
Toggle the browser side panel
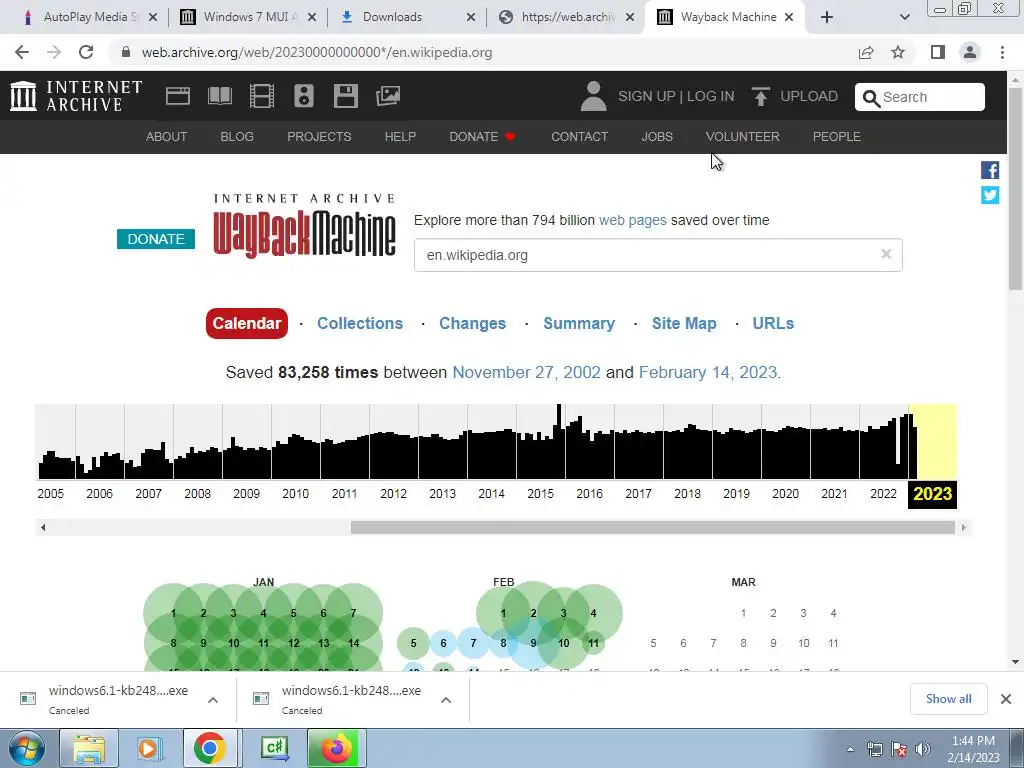(938, 52)
